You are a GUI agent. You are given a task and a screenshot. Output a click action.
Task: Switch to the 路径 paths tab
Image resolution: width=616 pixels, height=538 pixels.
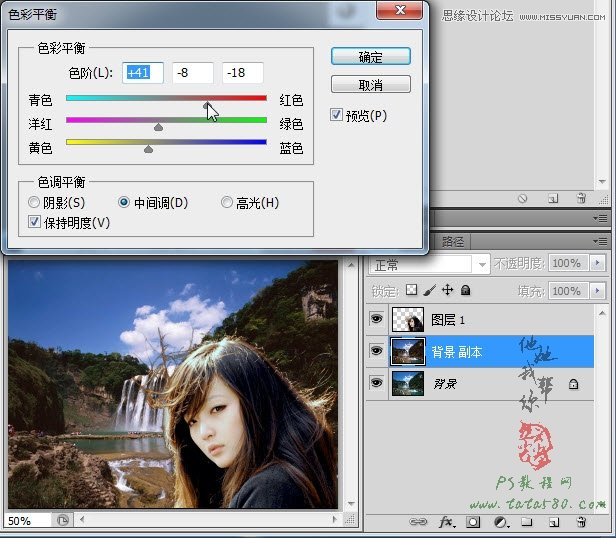[x=452, y=241]
